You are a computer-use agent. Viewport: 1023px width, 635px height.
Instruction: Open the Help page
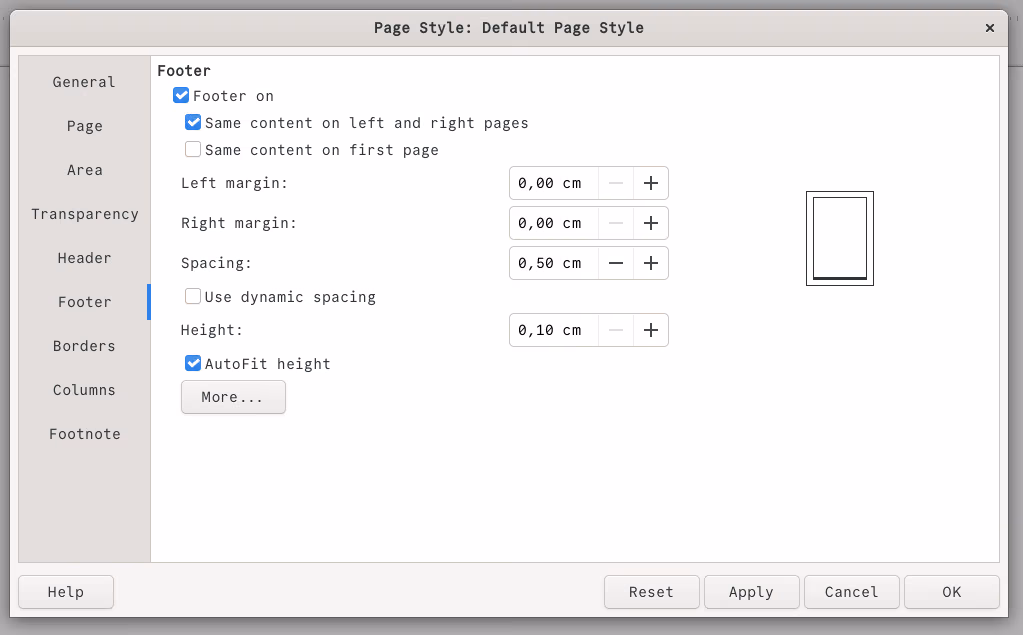(x=65, y=591)
